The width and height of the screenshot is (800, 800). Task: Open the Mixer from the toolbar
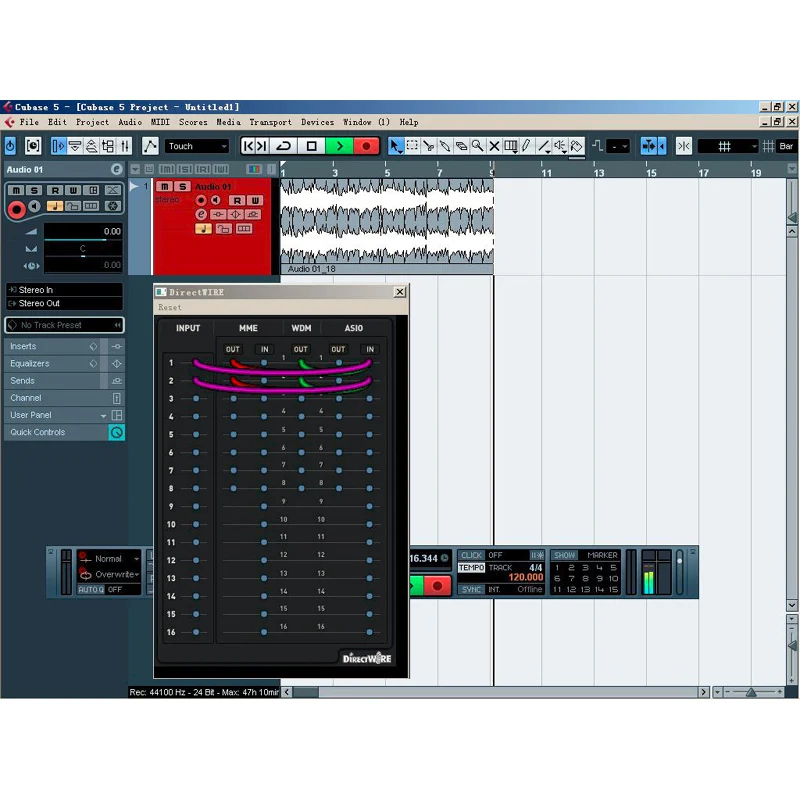pyautogui.click(x=124, y=146)
